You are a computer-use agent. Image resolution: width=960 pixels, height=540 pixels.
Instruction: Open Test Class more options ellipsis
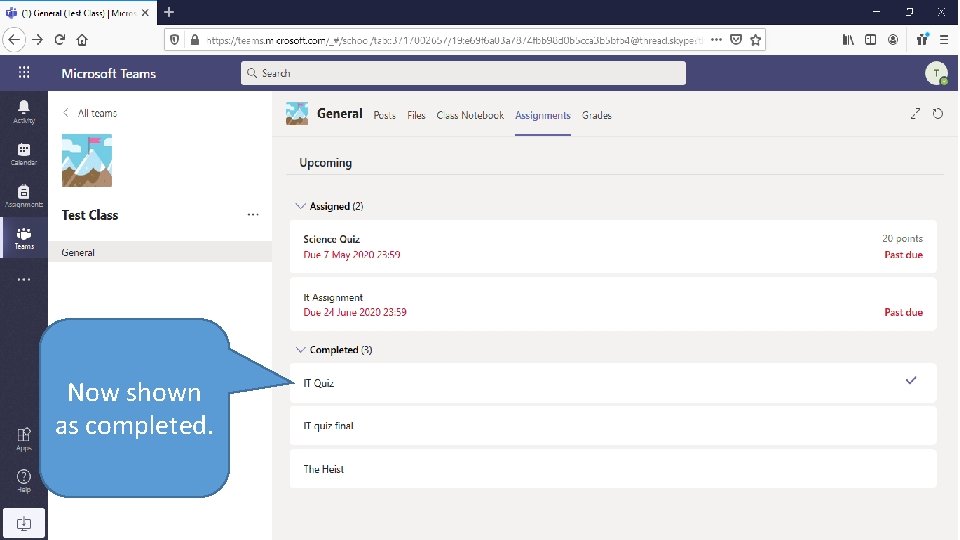click(x=253, y=215)
